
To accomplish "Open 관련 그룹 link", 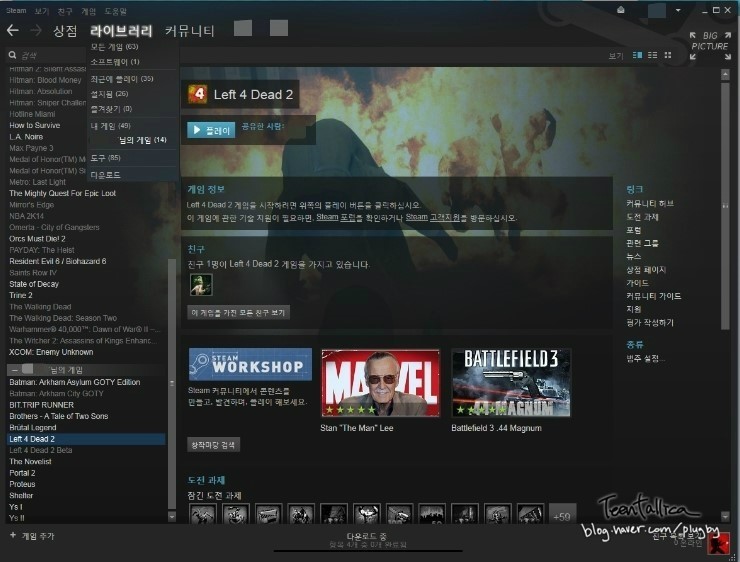I will (642, 243).
